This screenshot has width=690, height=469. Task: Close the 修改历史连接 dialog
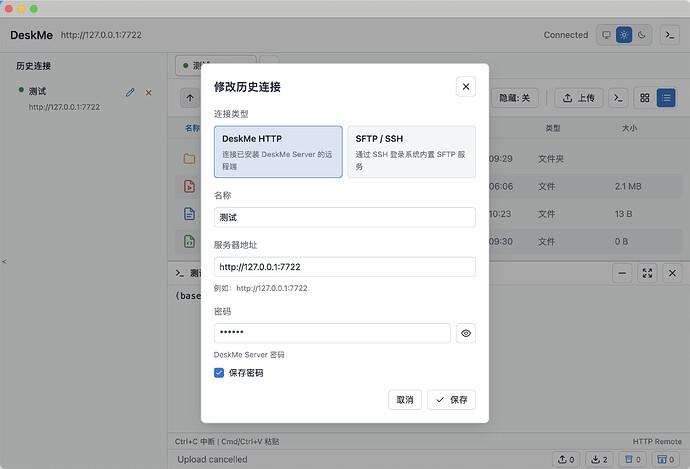tap(466, 87)
